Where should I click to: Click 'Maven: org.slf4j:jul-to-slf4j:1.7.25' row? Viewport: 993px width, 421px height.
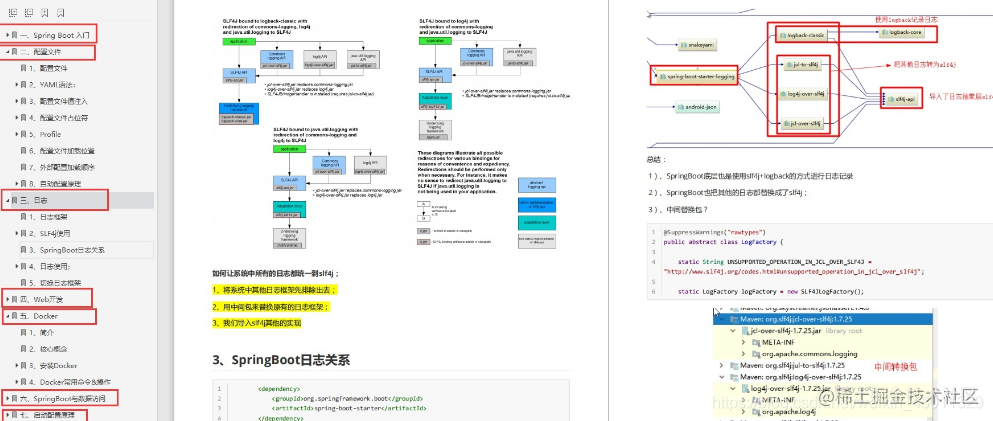(x=823, y=366)
